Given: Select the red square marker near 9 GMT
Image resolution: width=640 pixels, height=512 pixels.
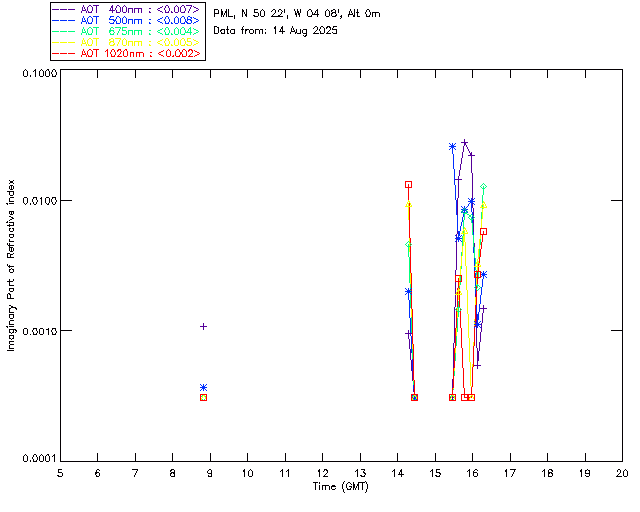Looking at the screenshot, I should coord(203,397).
